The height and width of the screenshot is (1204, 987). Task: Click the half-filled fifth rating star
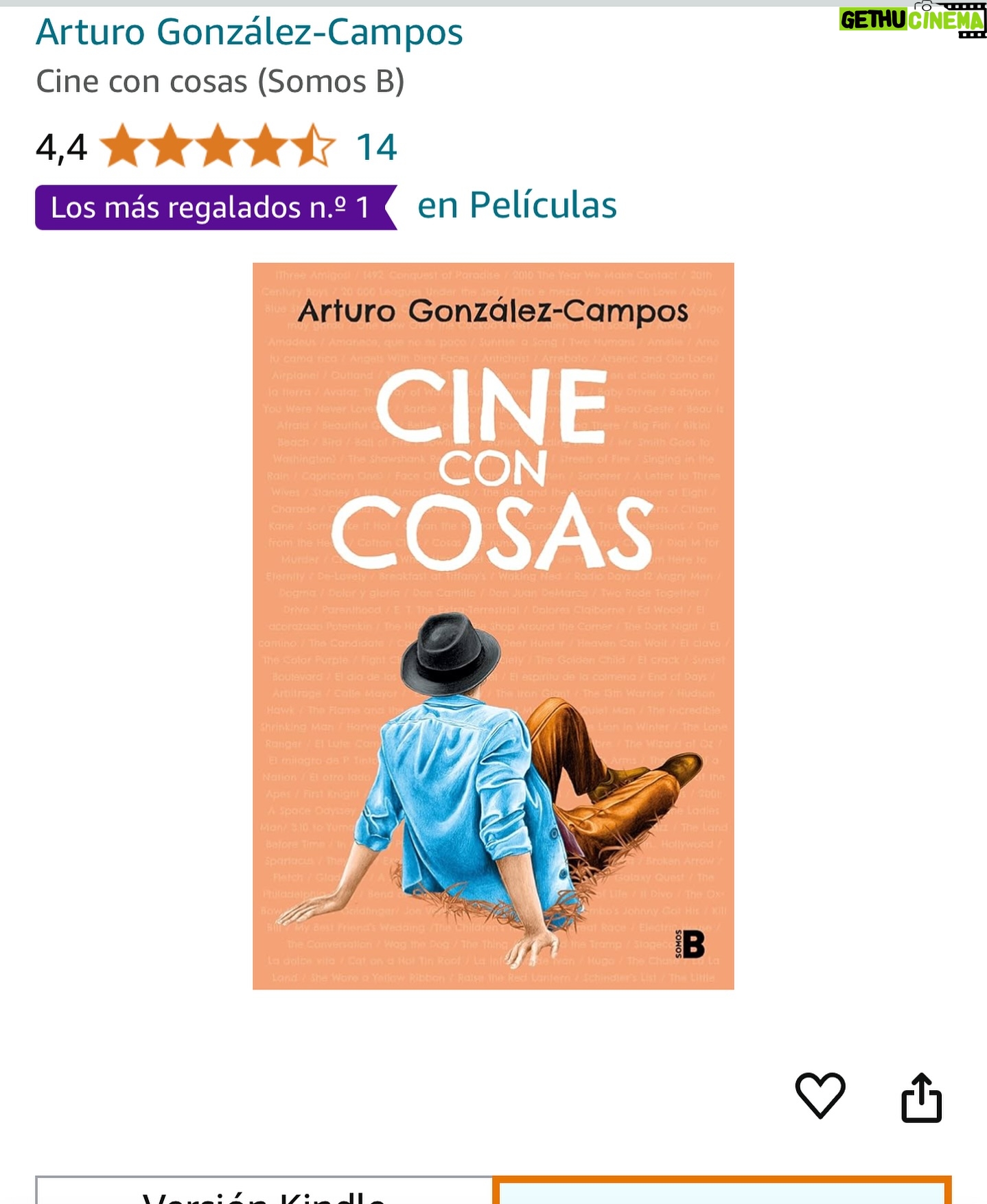313,146
